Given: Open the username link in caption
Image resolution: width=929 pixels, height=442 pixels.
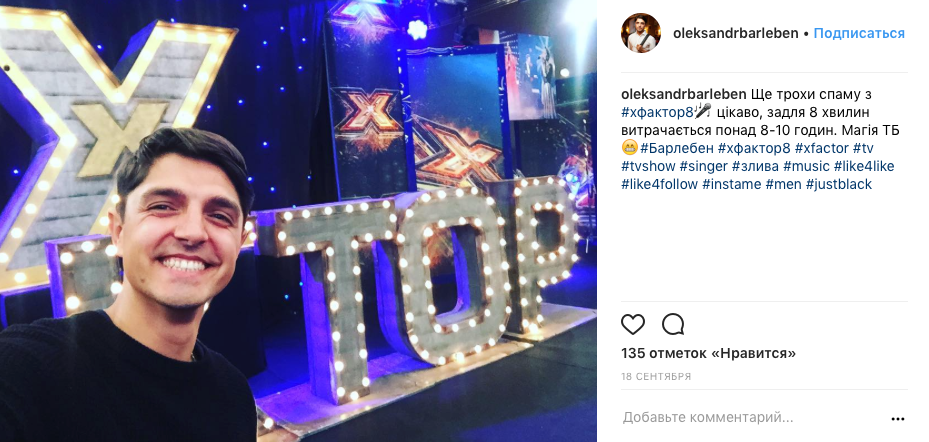Looking at the screenshot, I should (684, 94).
